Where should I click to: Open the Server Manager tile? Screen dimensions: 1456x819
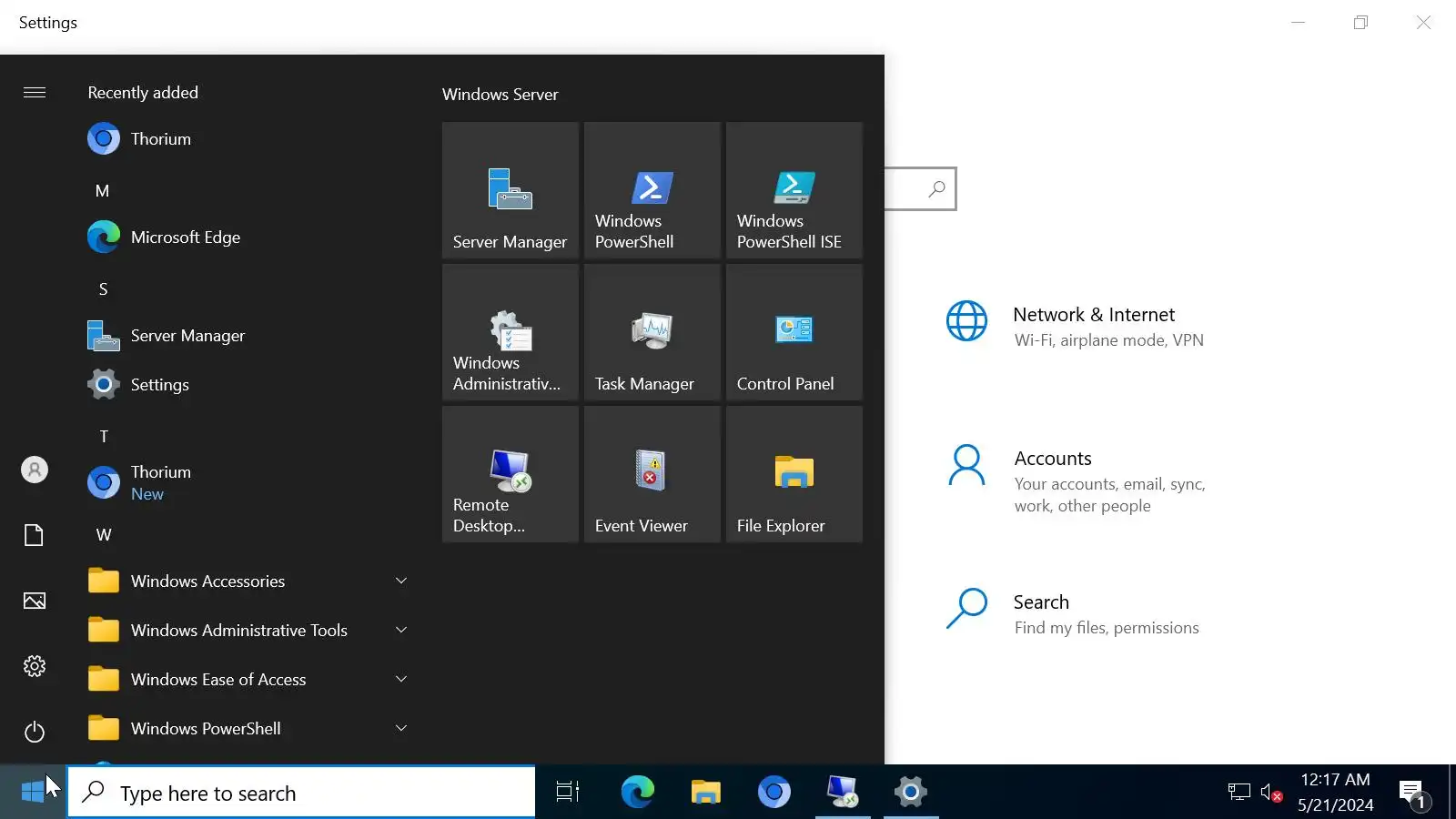click(511, 190)
